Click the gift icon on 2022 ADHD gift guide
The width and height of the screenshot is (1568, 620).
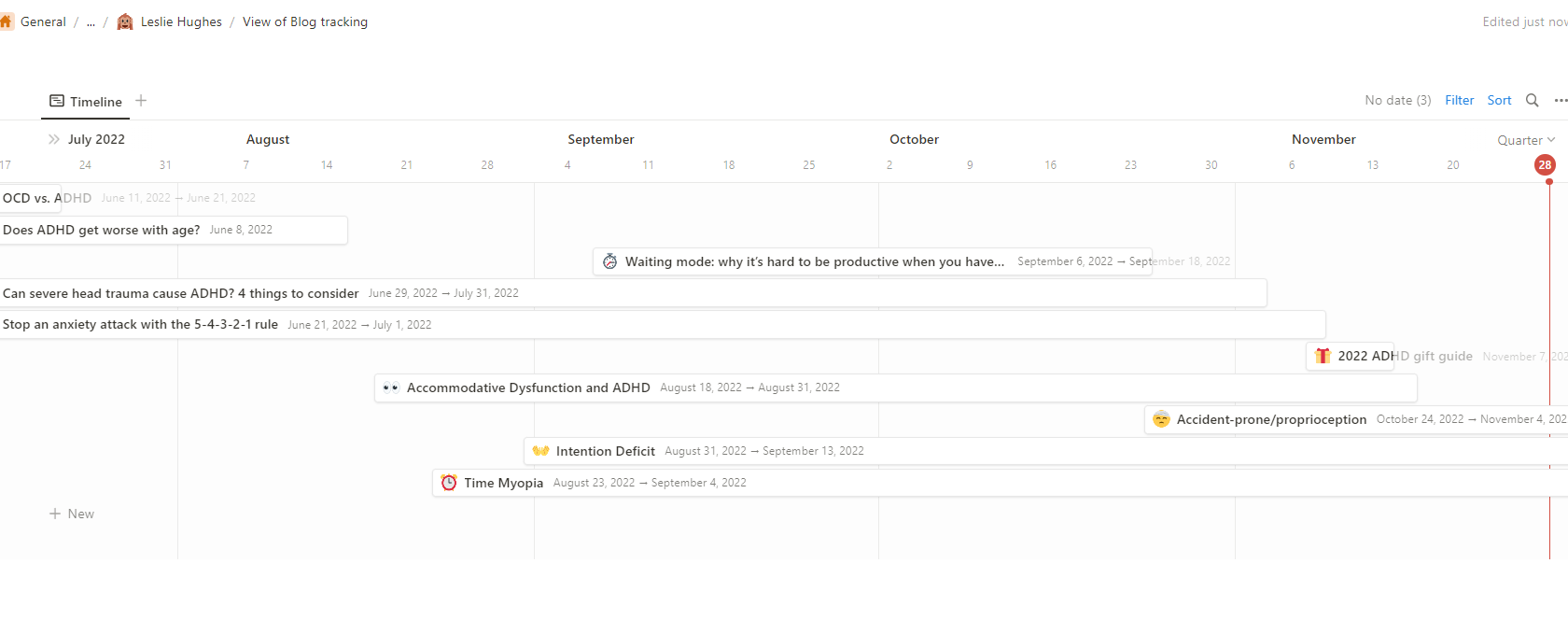(1323, 356)
